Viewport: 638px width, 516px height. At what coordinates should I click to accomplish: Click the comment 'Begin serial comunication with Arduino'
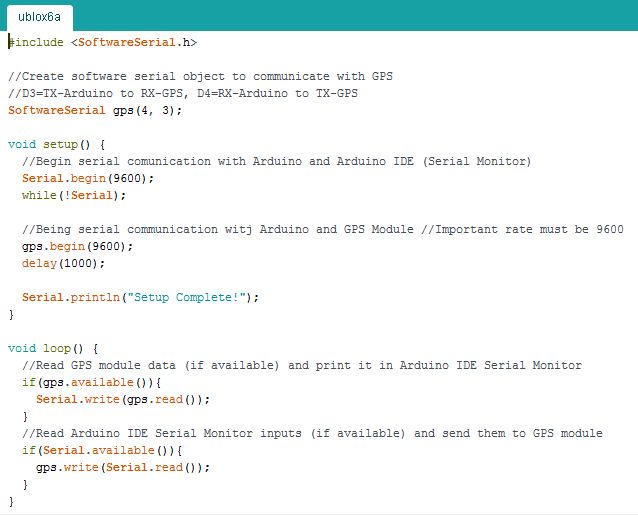click(277, 162)
